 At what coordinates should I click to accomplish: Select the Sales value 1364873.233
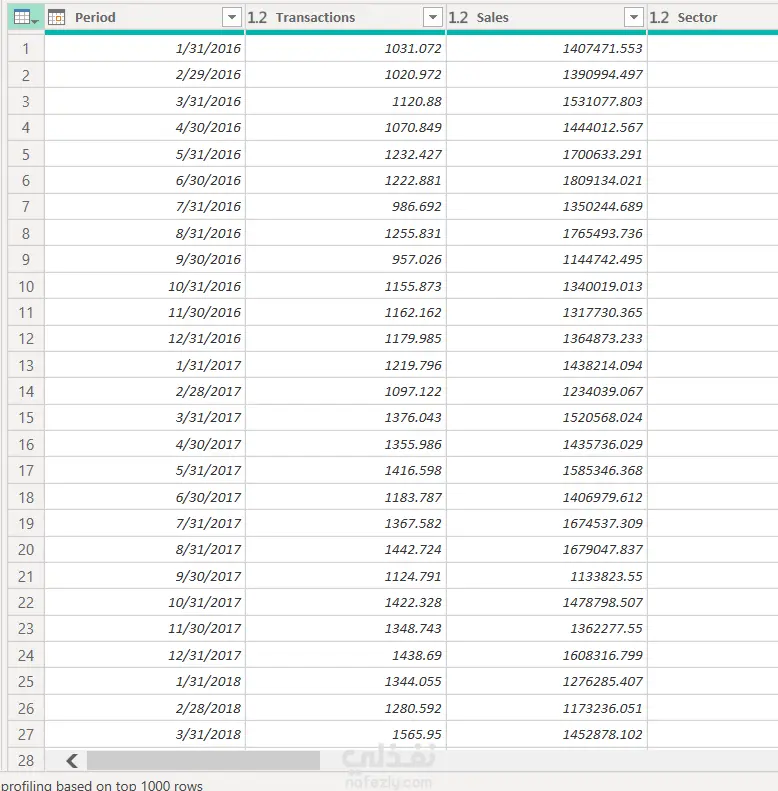click(546, 339)
